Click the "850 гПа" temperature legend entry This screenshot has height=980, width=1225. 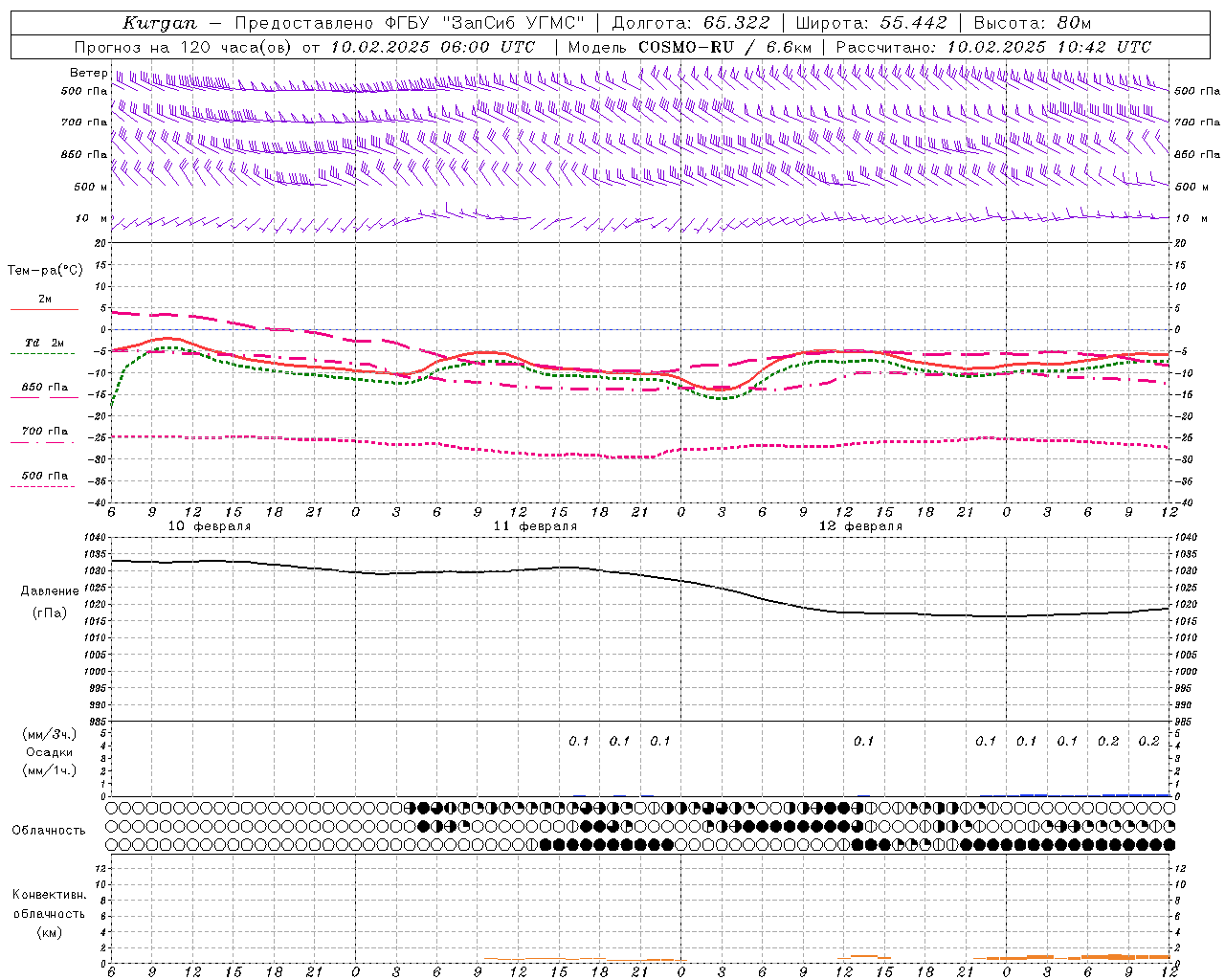[44, 388]
